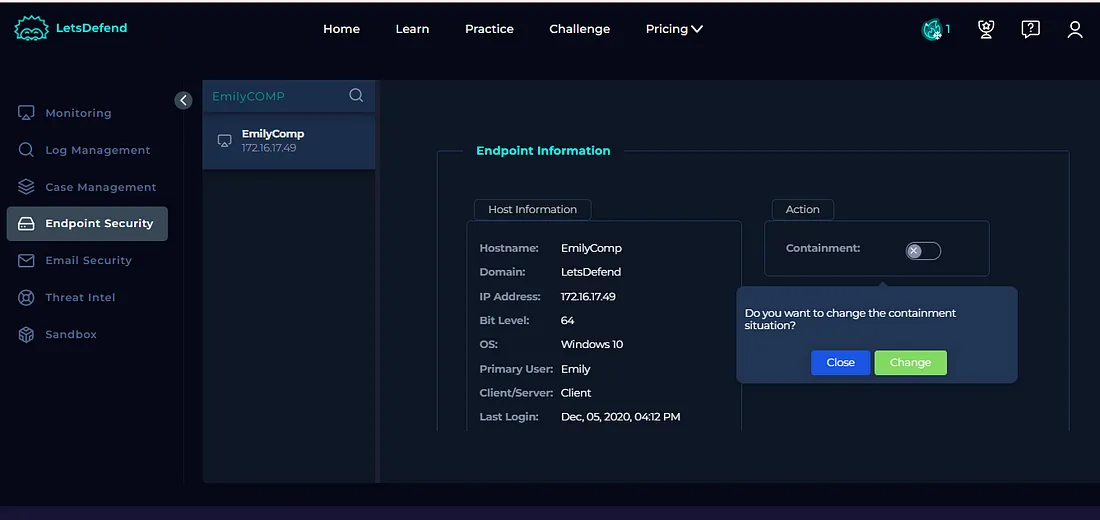The height and width of the screenshot is (520, 1100).
Task: Click the monitor icon beside EmilyComp
Action: [x=224, y=140]
